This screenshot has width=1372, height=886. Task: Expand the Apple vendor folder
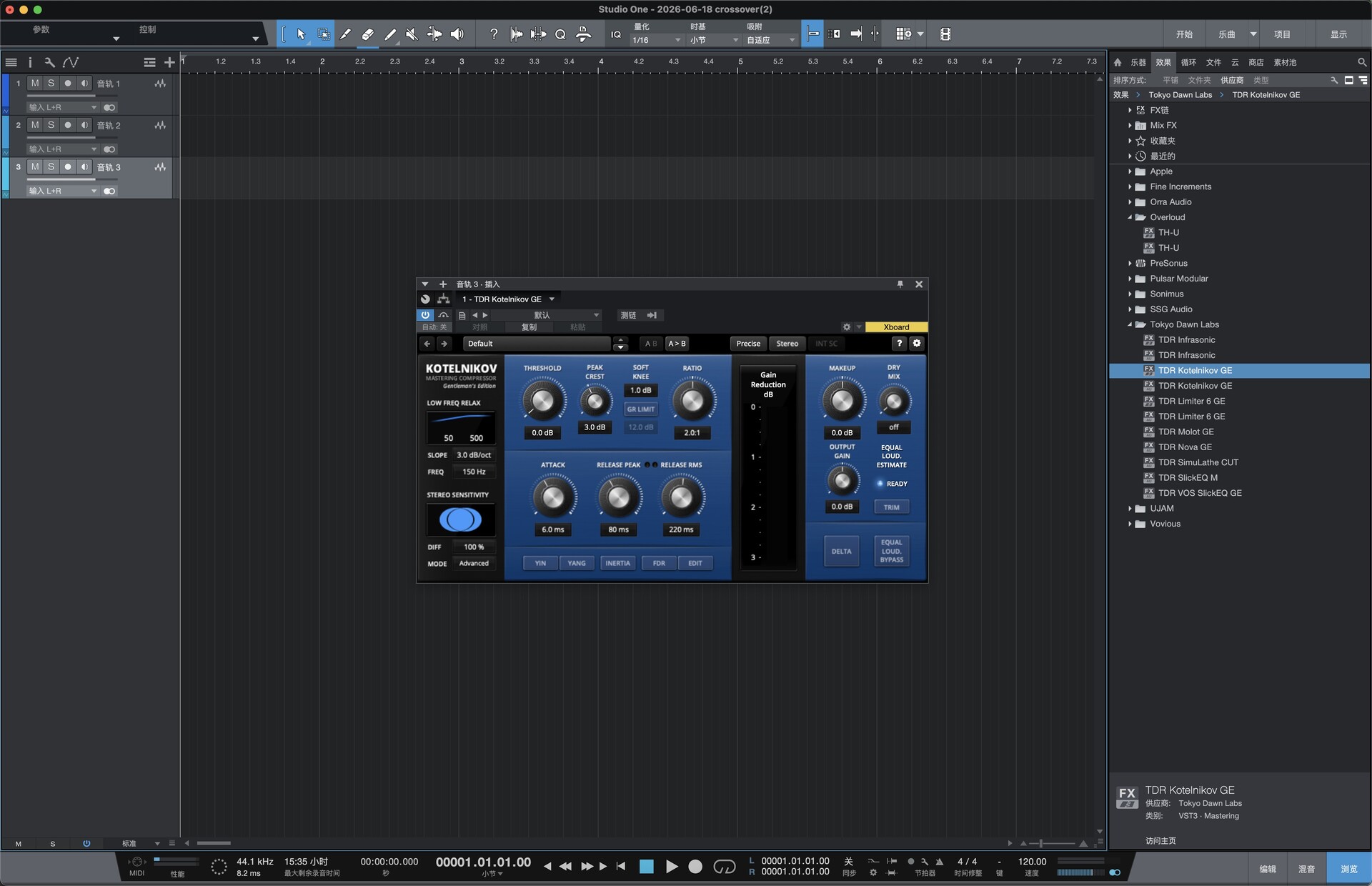[x=1130, y=171]
